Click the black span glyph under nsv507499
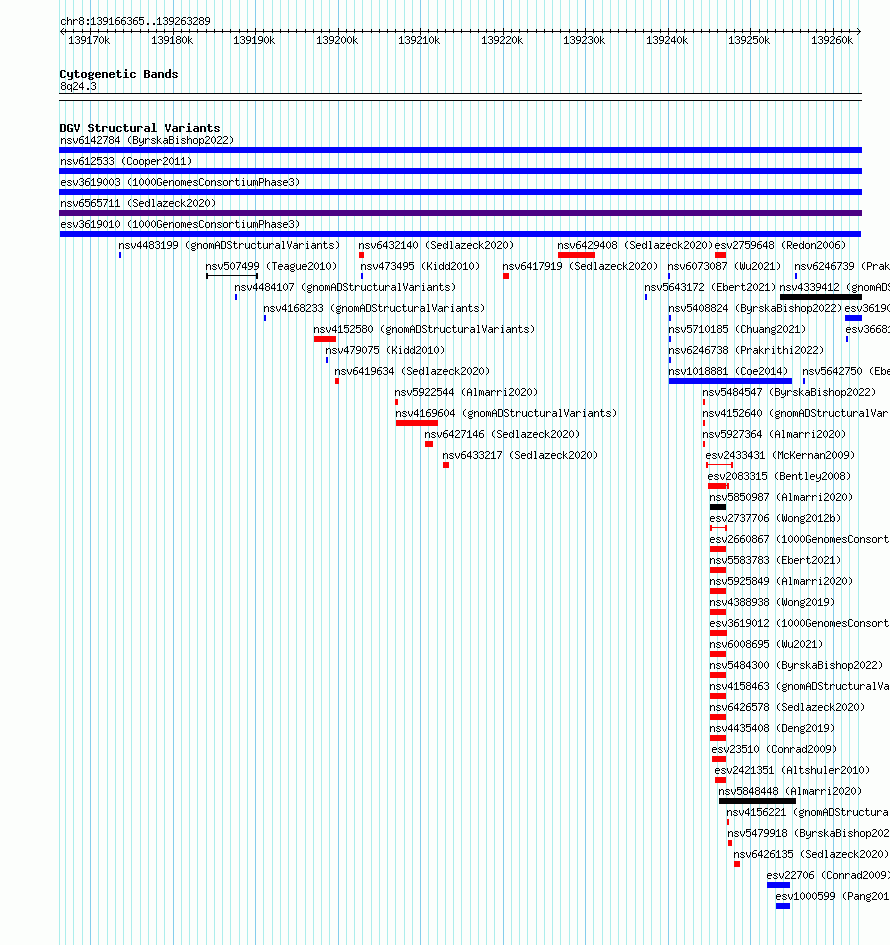 (232, 276)
